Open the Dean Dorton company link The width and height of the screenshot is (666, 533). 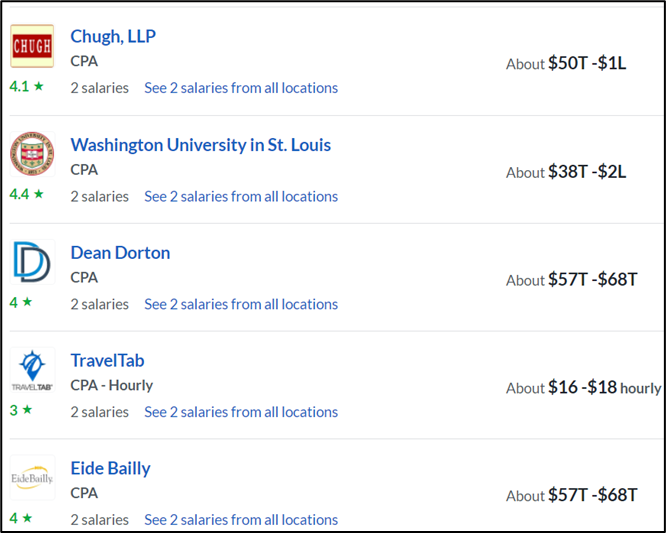tap(120, 253)
